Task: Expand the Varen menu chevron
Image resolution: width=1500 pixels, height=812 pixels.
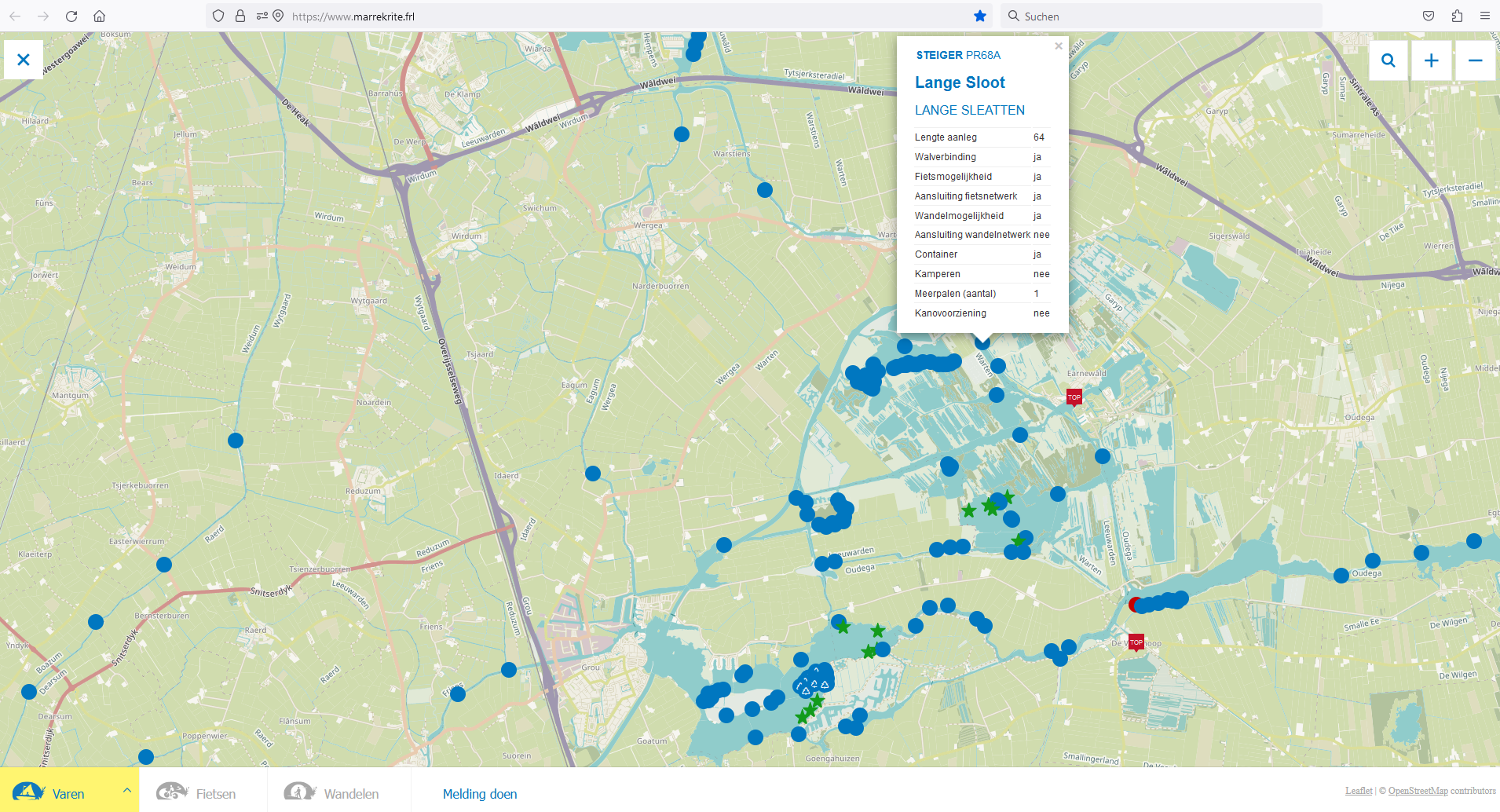Action: point(126,790)
